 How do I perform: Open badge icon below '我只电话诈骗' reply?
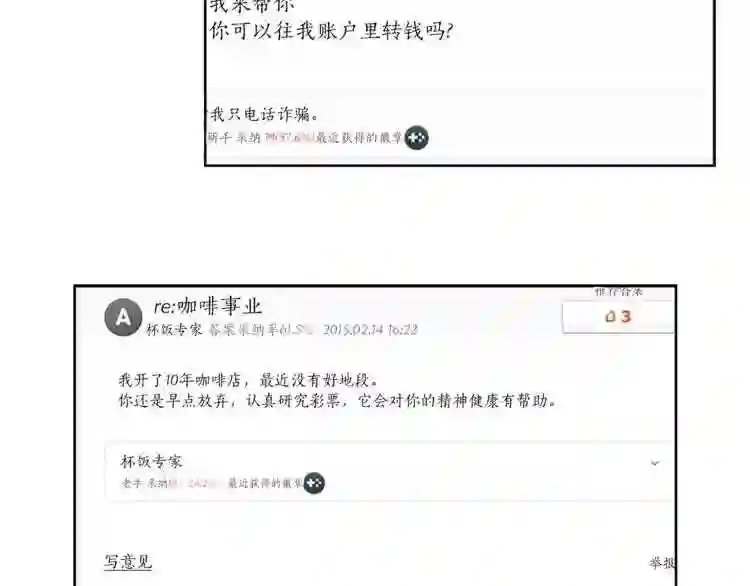click(x=416, y=138)
